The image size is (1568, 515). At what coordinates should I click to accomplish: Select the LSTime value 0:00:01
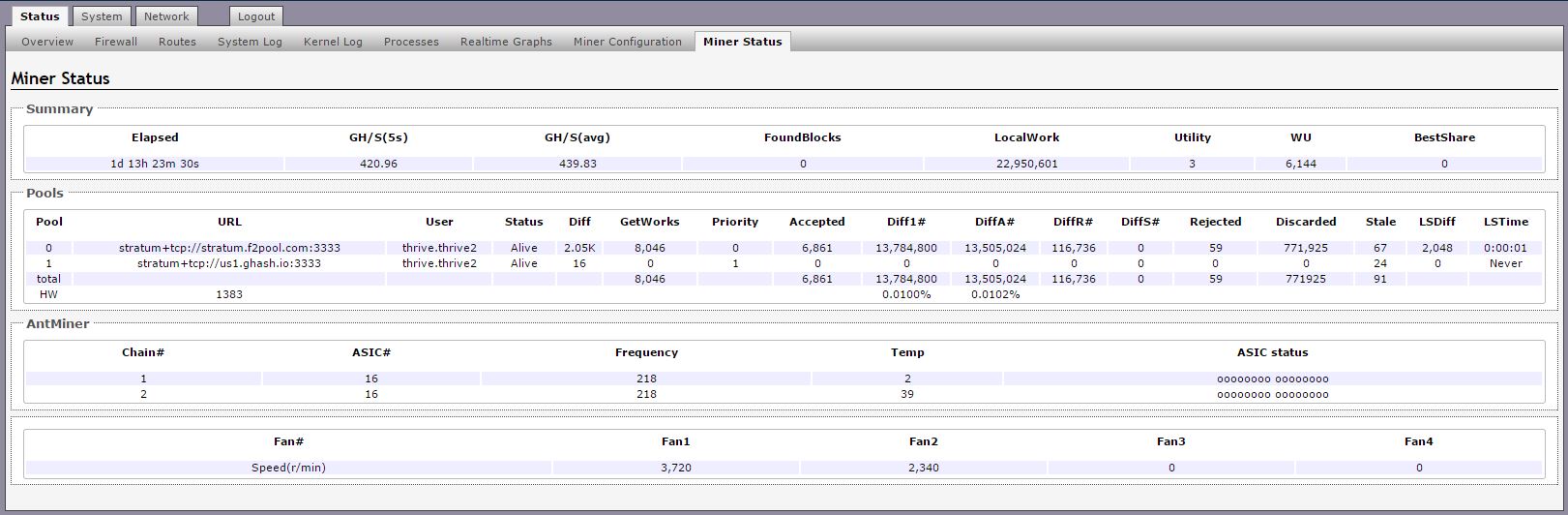coord(1506,248)
